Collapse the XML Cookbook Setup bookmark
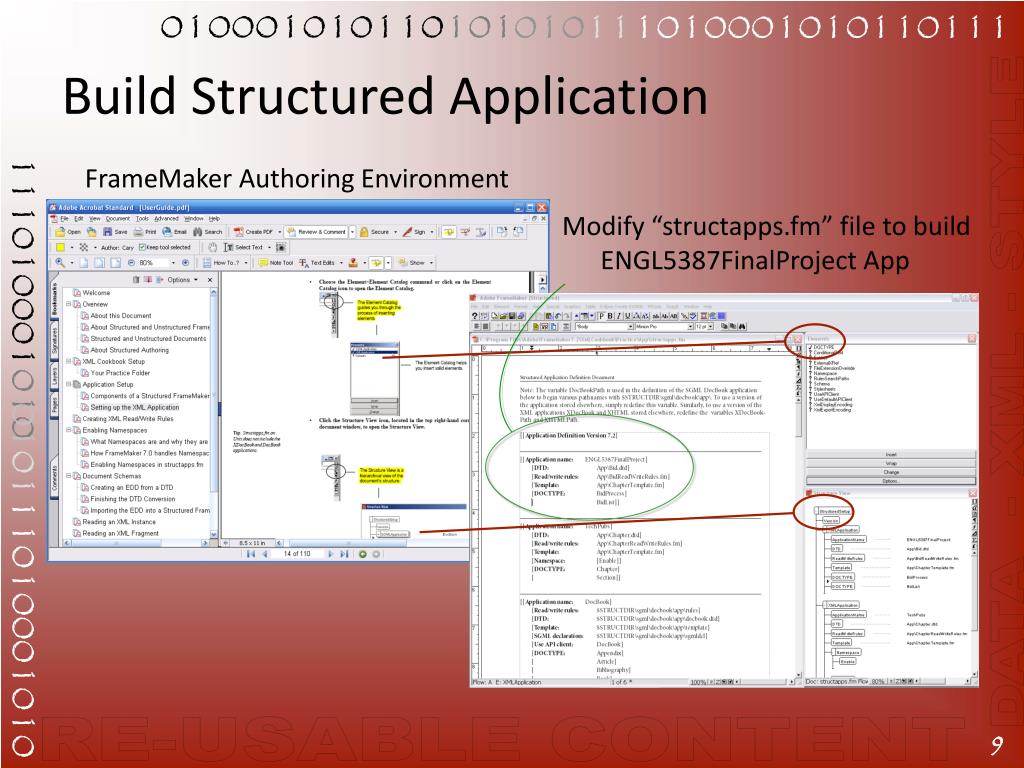Viewport: 1024px width, 768px height. coord(69,361)
